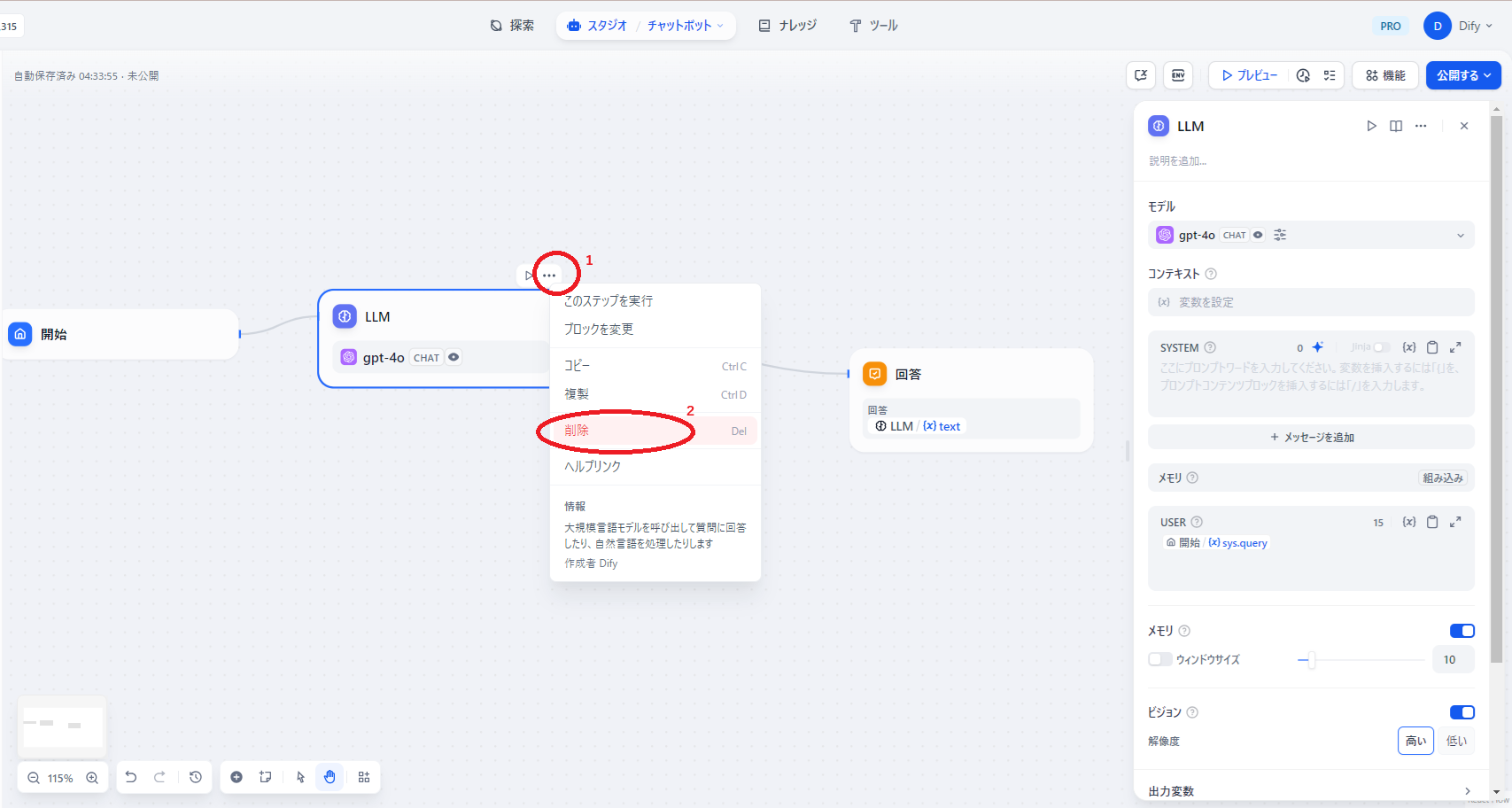Click the プレビュー button
This screenshot has width=1512, height=808.
pyautogui.click(x=1249, y=75)
